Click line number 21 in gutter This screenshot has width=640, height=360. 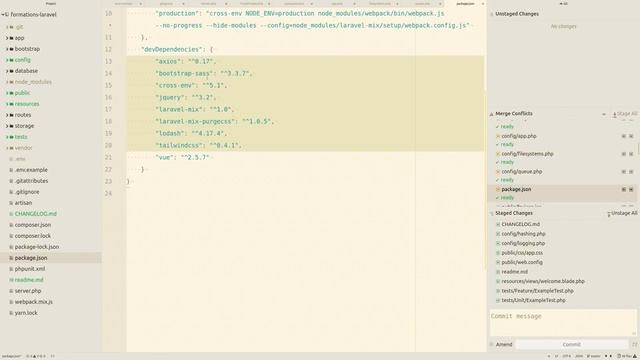(108, 158)
